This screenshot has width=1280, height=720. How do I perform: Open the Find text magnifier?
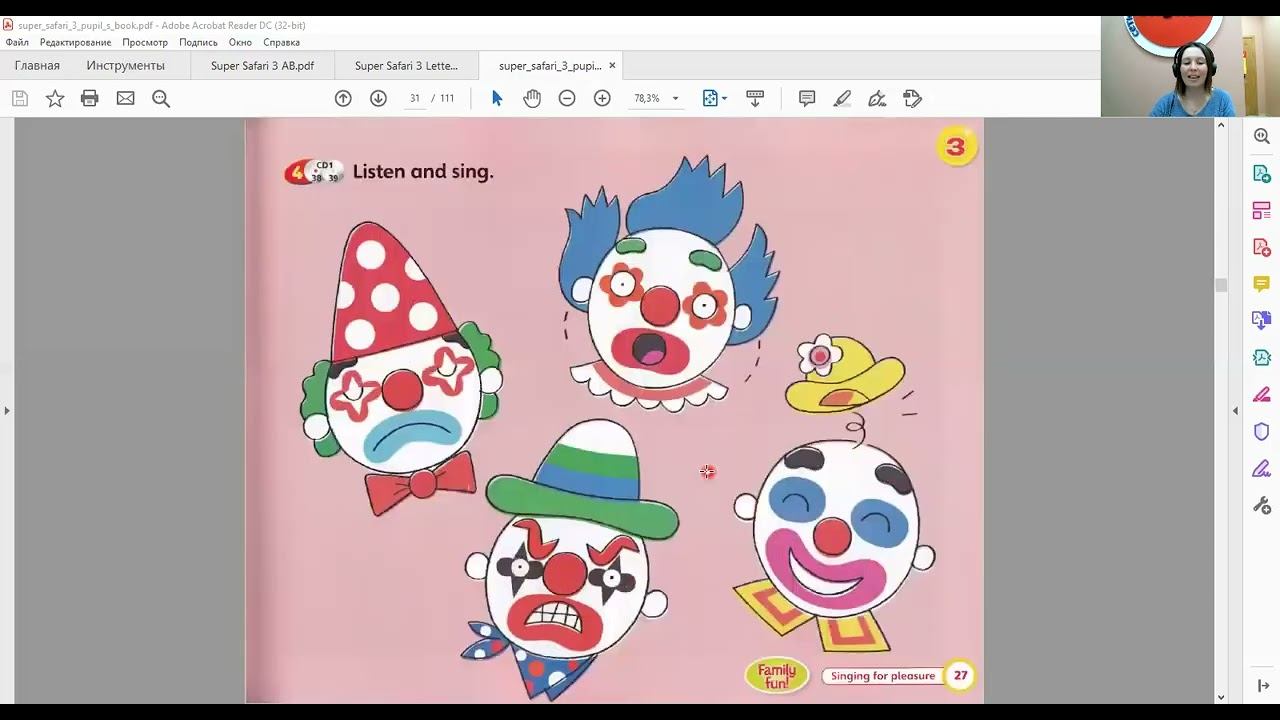(x=160, y=98)
